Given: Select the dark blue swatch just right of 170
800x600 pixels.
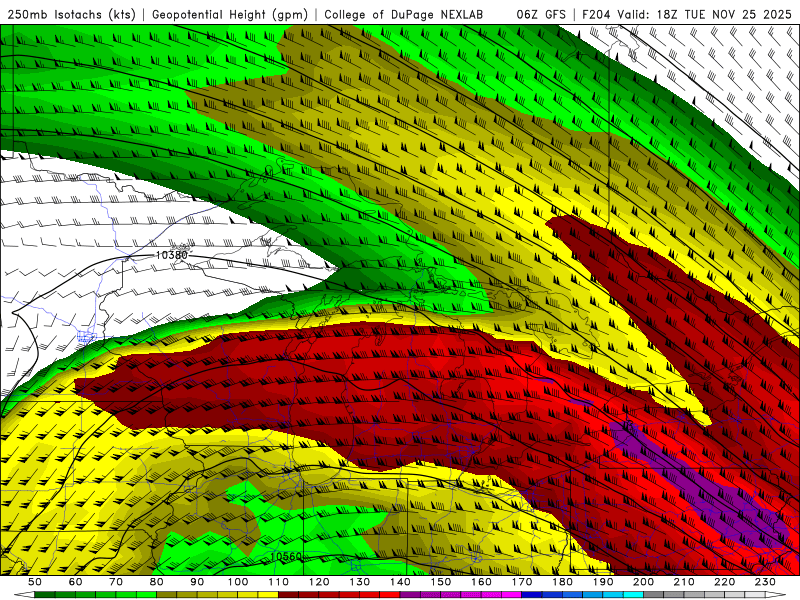Looking at the screenshot, I should tap(532, 595).
